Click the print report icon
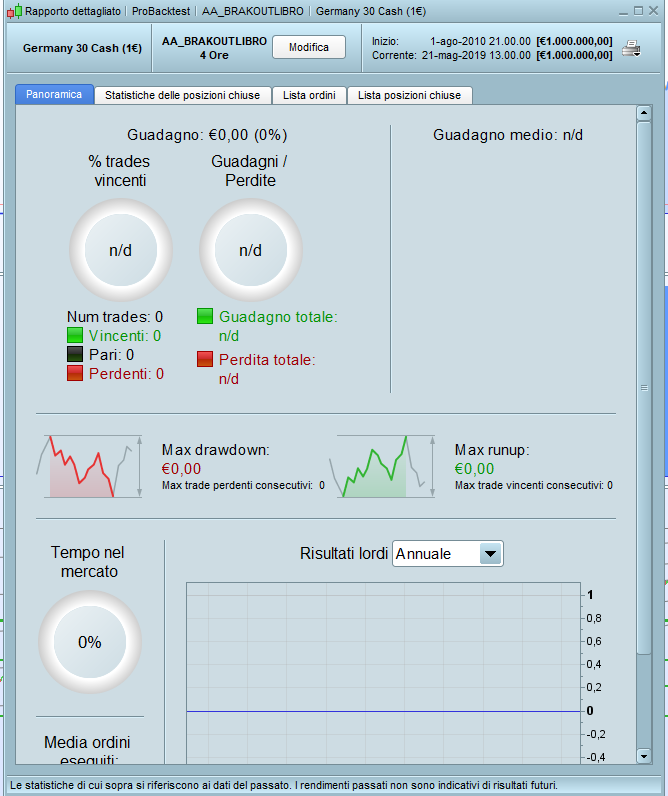Viewport: 668px width, 796px height. pos(632,49)
